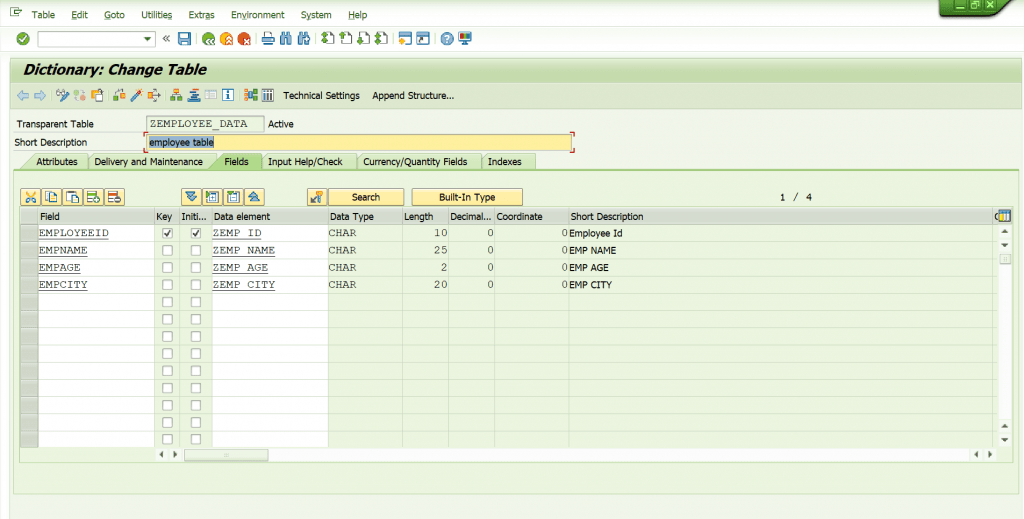This screenshot has width=1024, height=519.
Task: Collapse the command field with double-chevron
Action: click(x=166, y=39)
